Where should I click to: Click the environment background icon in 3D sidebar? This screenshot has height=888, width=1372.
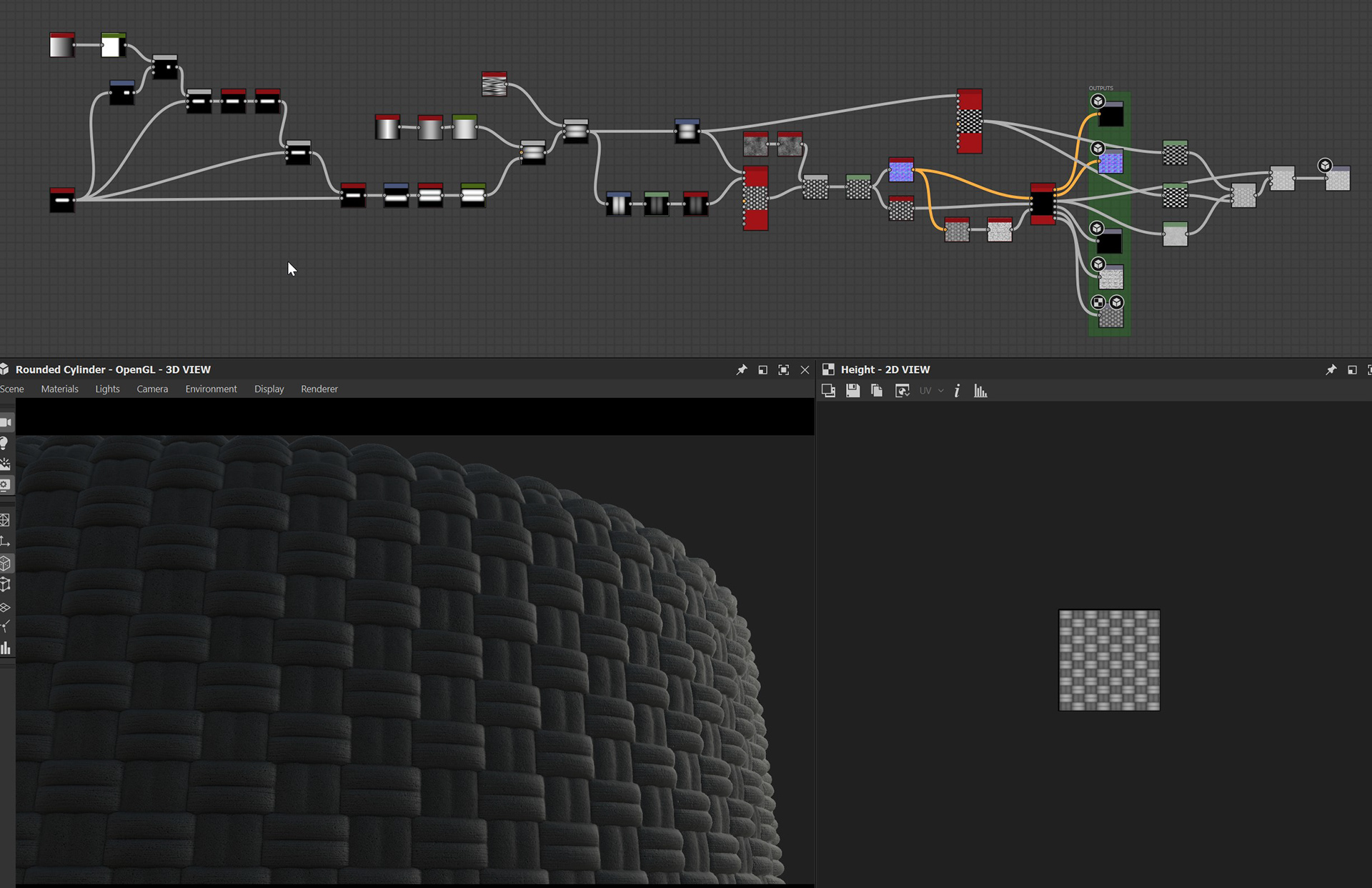point(5,464)
